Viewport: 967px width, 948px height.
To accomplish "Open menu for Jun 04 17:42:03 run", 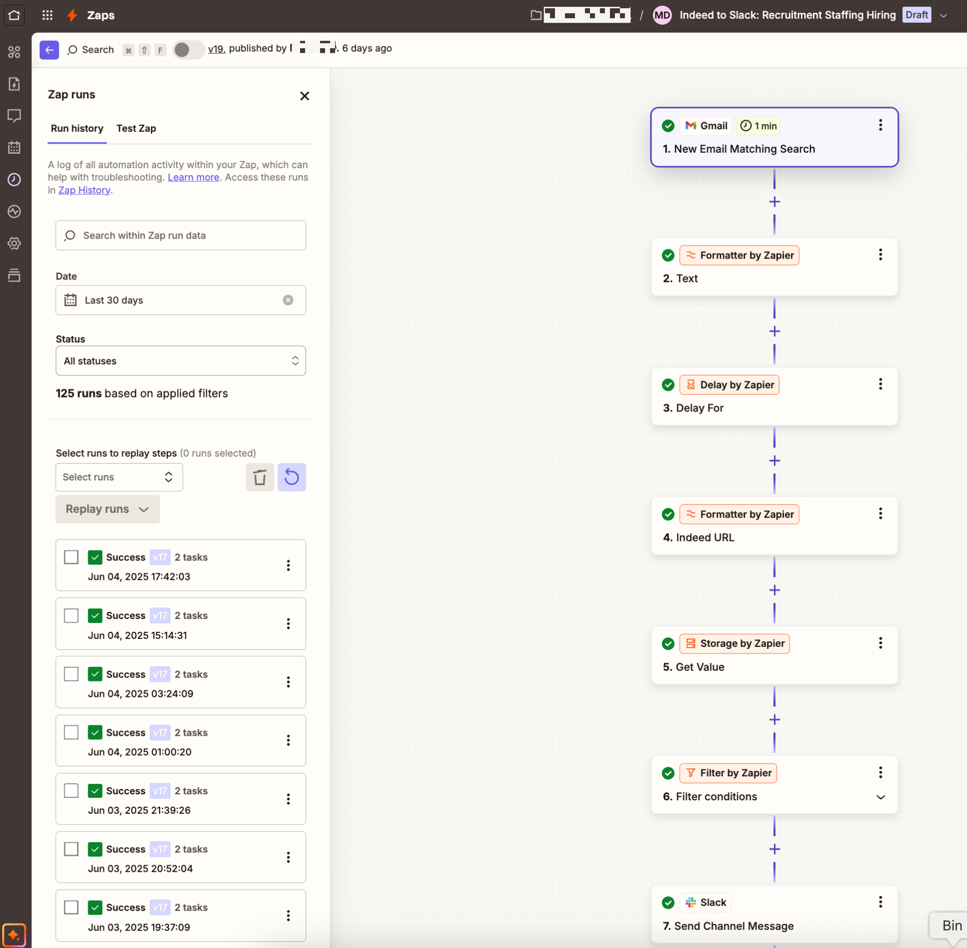I will coord(288,566).
